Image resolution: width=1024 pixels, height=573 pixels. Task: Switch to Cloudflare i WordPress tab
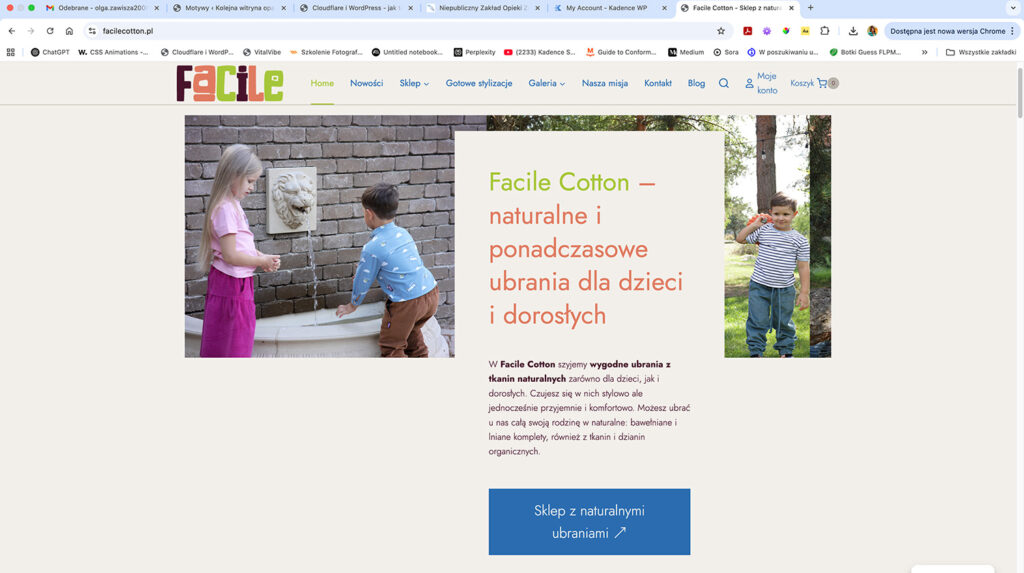point(355,8)
